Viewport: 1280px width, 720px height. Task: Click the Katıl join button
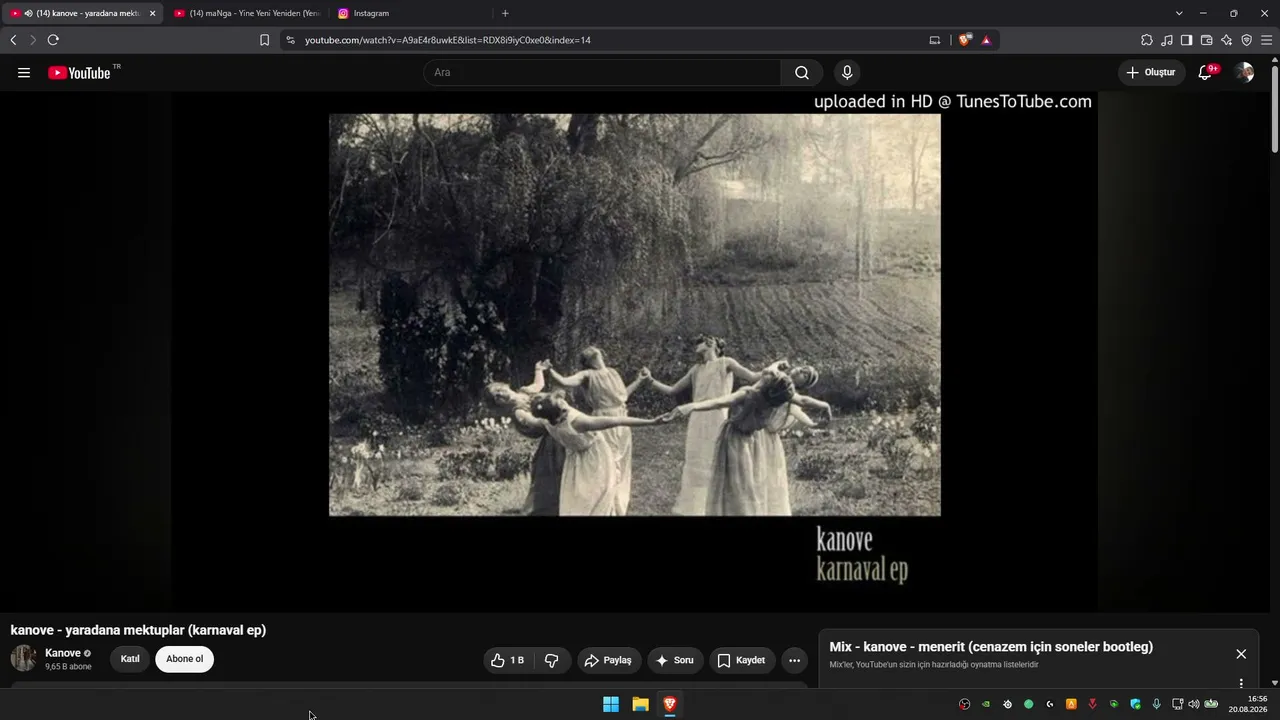point(130,660)
